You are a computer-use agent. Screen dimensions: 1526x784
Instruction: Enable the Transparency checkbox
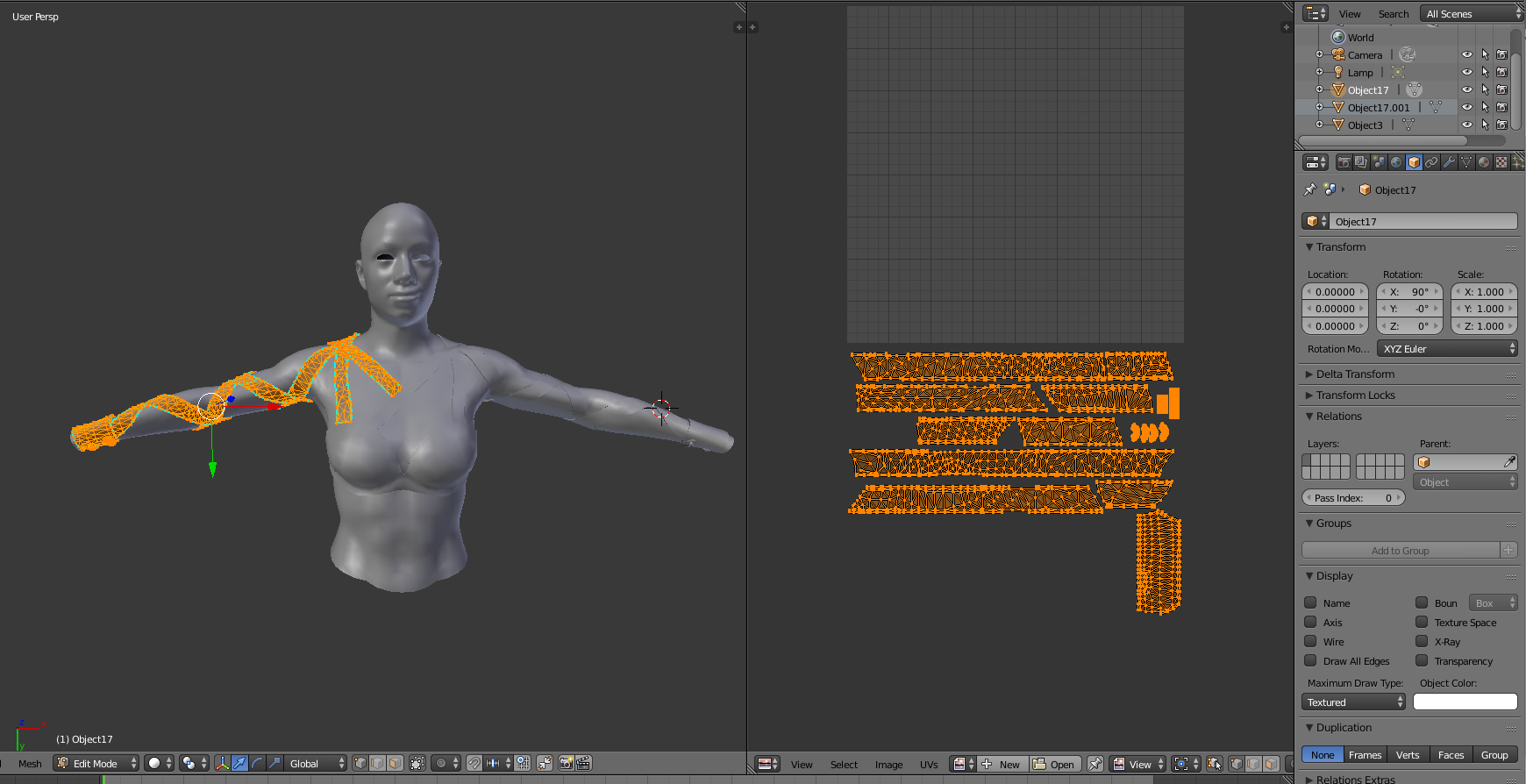(x=1422, y=660)
